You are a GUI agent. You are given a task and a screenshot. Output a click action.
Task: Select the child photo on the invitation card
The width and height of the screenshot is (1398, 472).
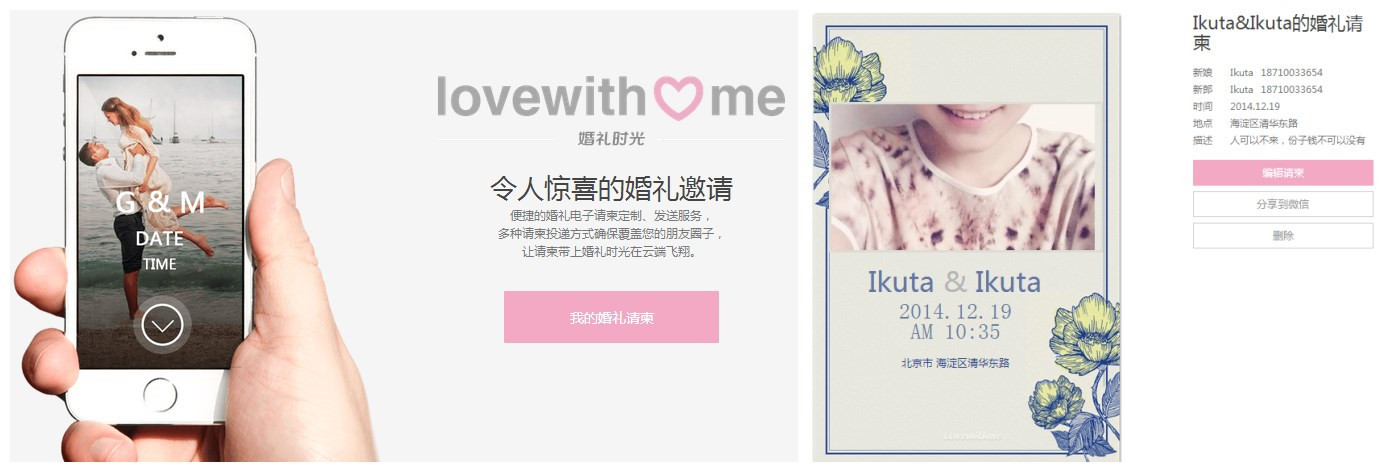click(962, 177)
